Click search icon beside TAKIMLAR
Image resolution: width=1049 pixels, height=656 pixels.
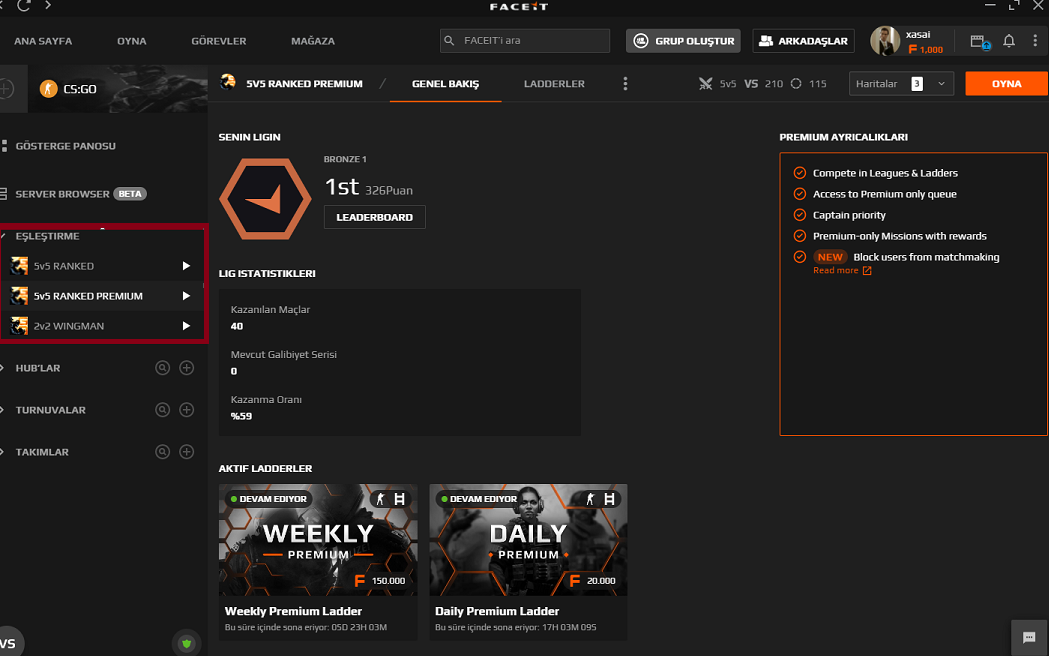[163, 452]
